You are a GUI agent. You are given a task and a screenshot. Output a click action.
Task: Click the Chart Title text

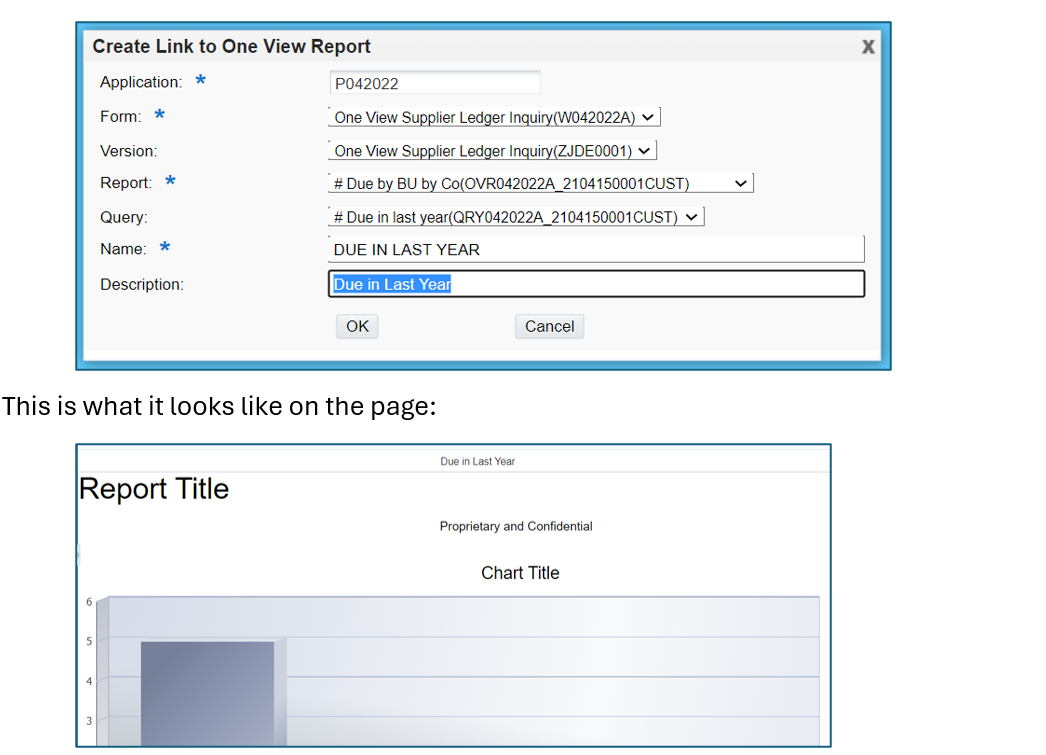click(520, 573)
